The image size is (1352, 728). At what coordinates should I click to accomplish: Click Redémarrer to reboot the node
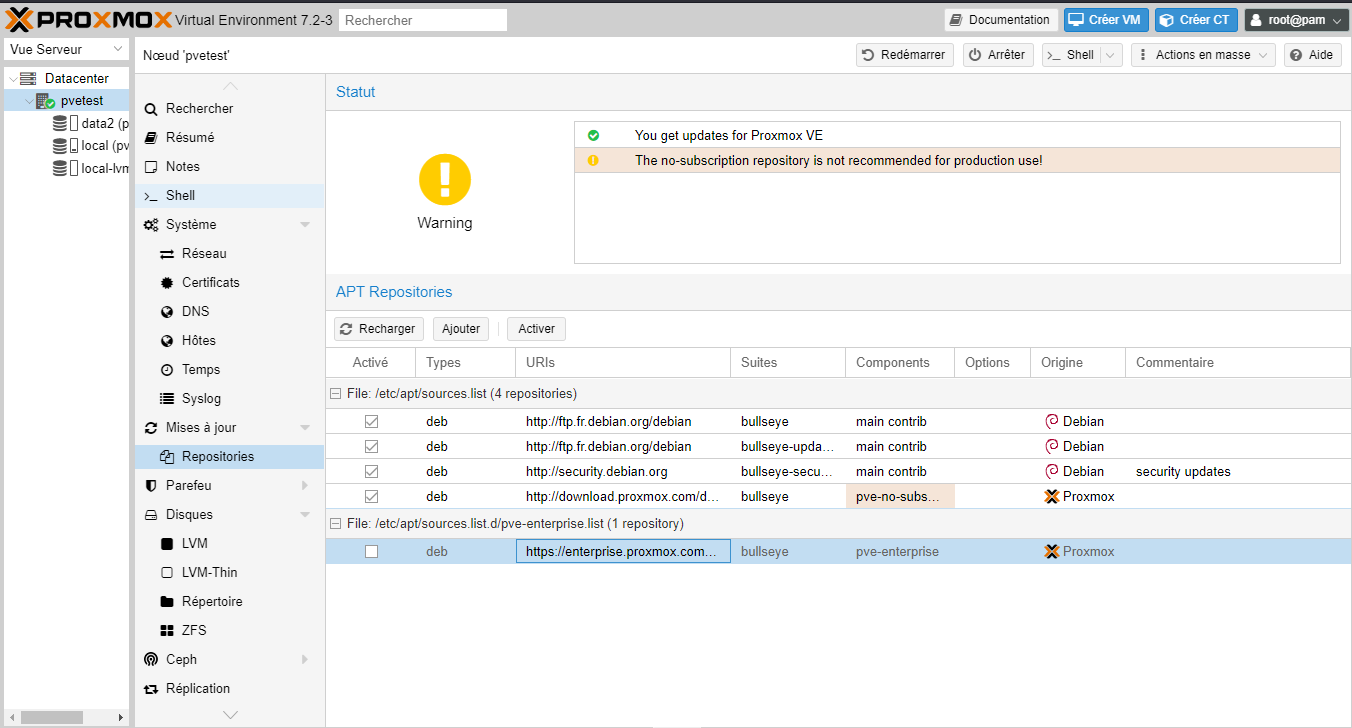tap(905, 55)
